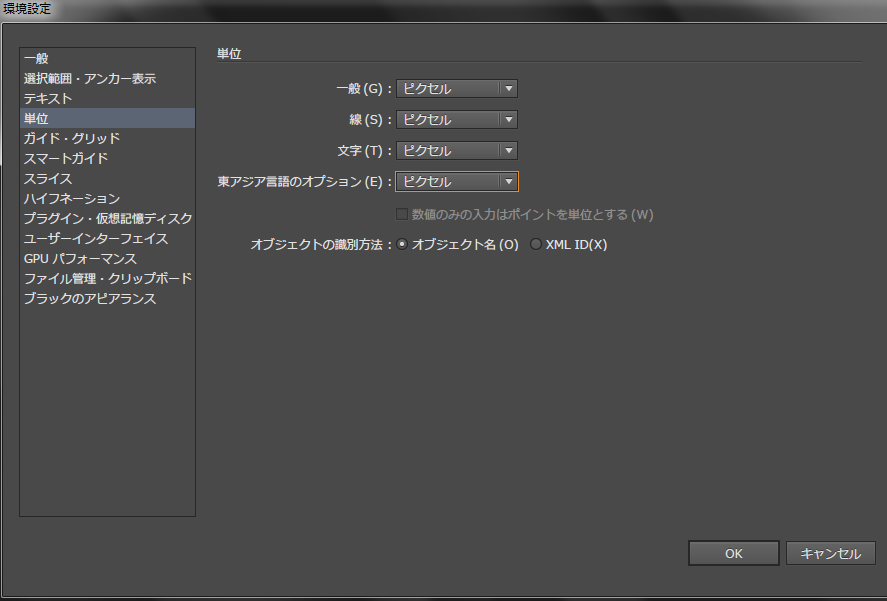This screenshot has height=601, width=887.
Task: Open 選択範囲・アンカー表示 preferences
Action: point(107,78)
